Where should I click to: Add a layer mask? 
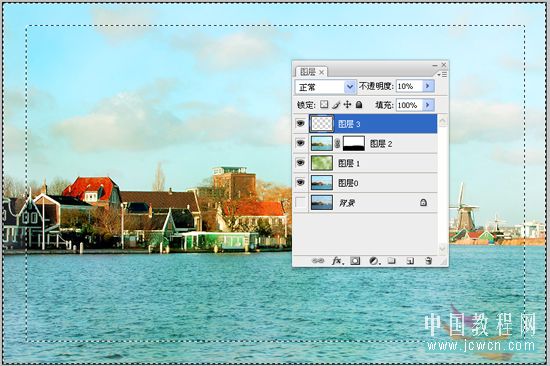tap(355, 261)
